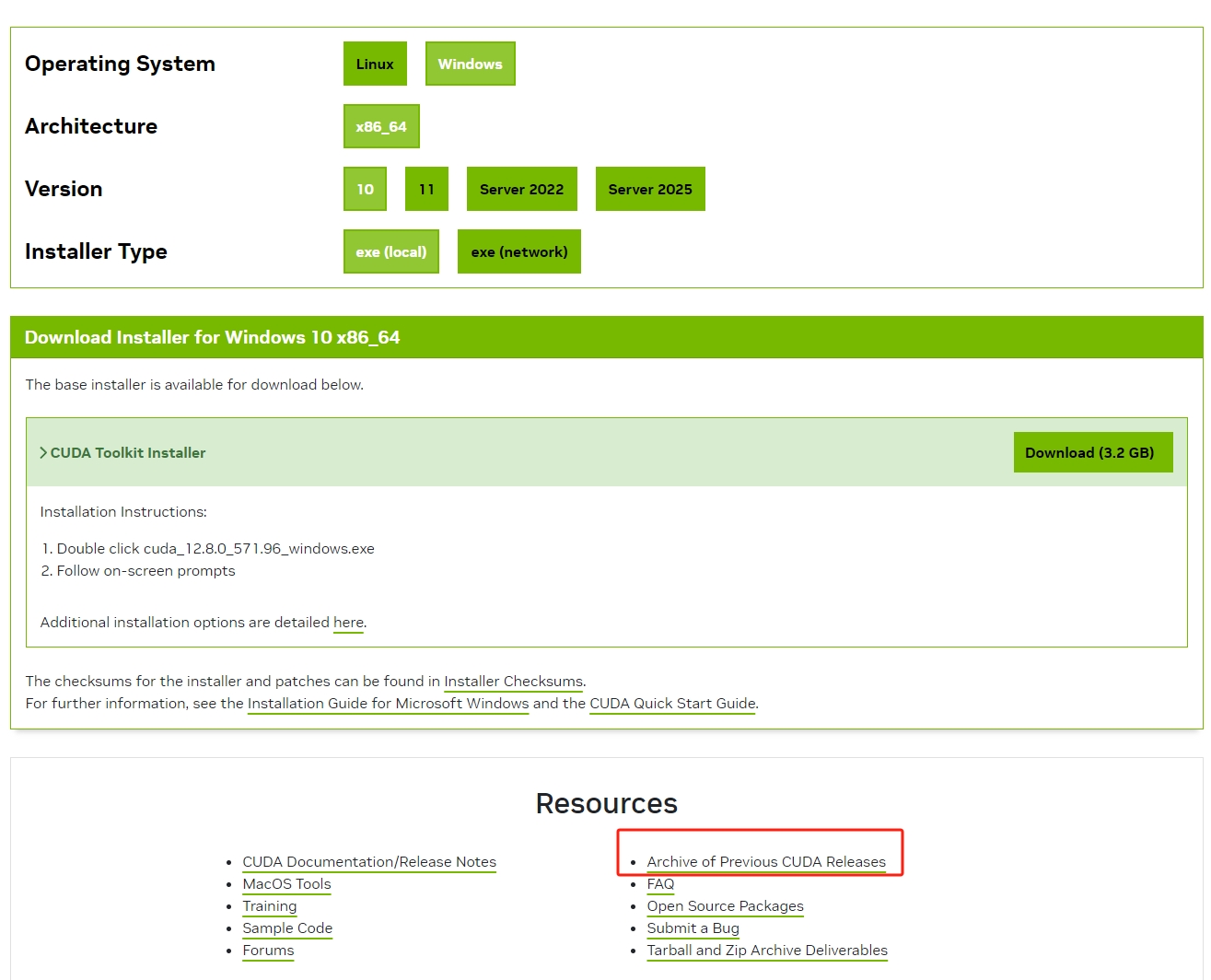Click the 'Resources' heading
Image resolution: width=1211 pixels, height=980 pixels.
click(606, 803)
